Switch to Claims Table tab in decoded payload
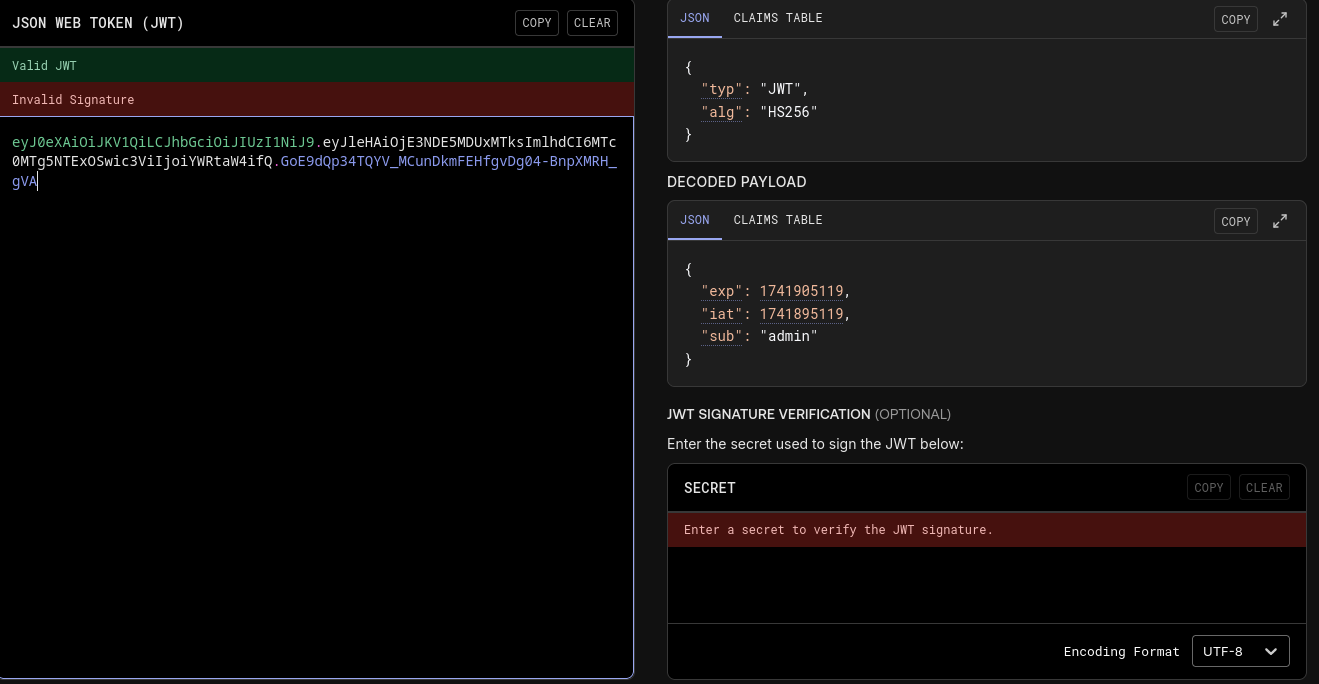Image resolution: width=1319 pixels, height=684 pixels. (777, 220)
